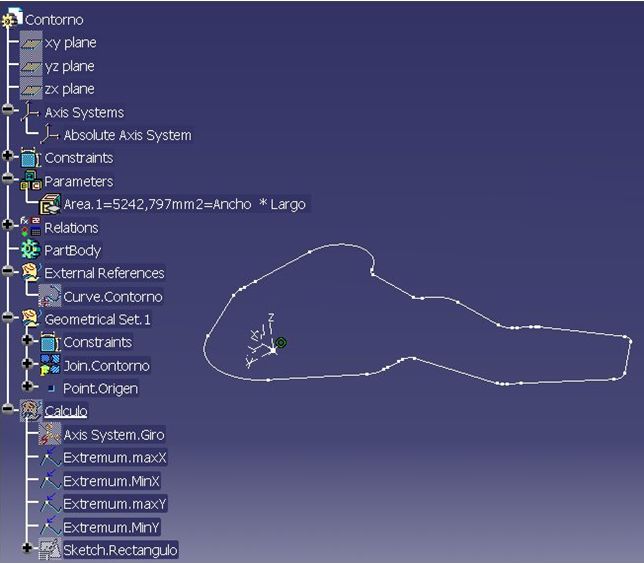Select the Extremum.maxX icon
The image size is (644, 564).
point(50,458)
